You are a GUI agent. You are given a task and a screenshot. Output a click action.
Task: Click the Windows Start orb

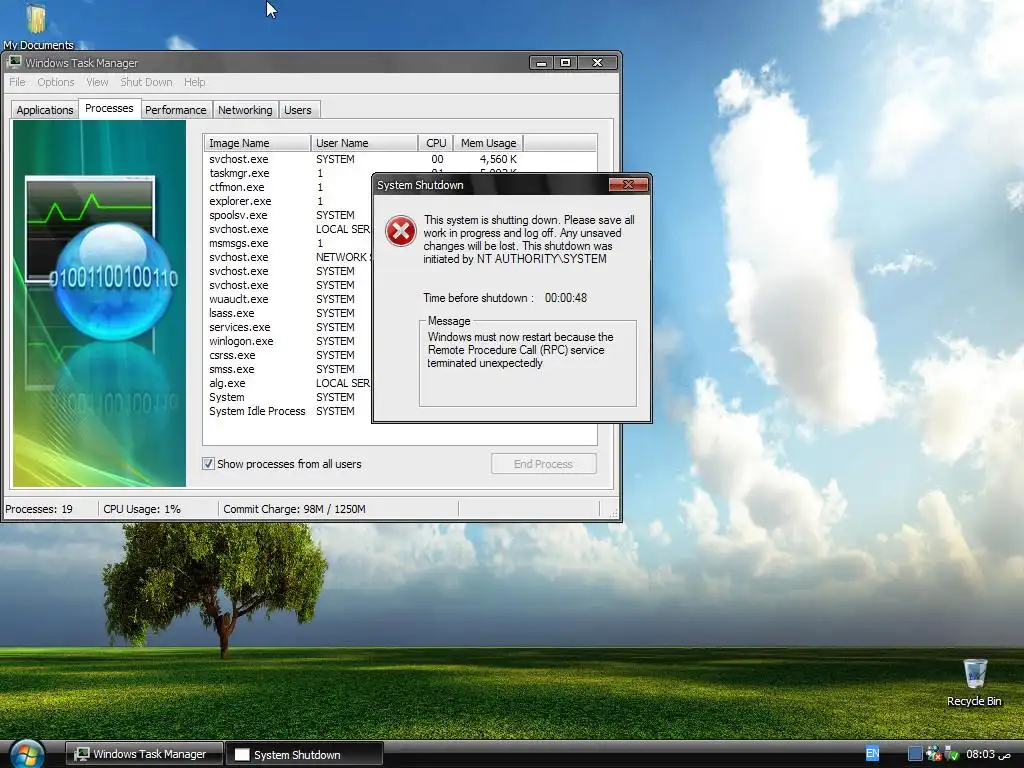(27, 754)
